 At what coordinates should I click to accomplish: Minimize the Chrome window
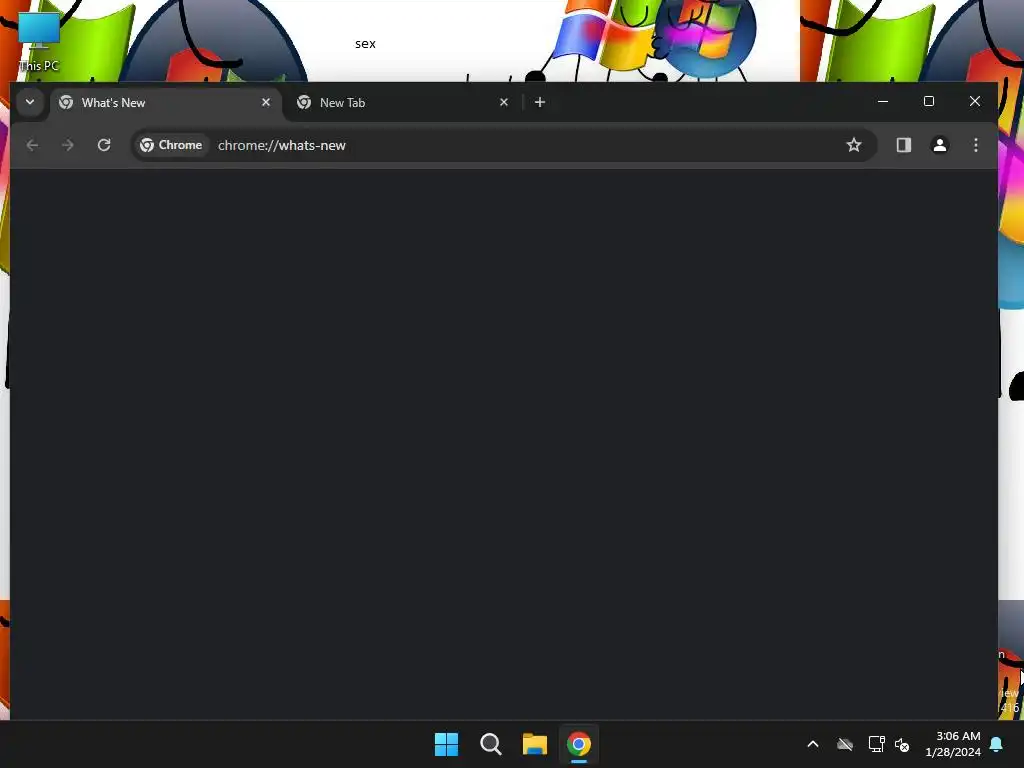(x=883, y=101)
